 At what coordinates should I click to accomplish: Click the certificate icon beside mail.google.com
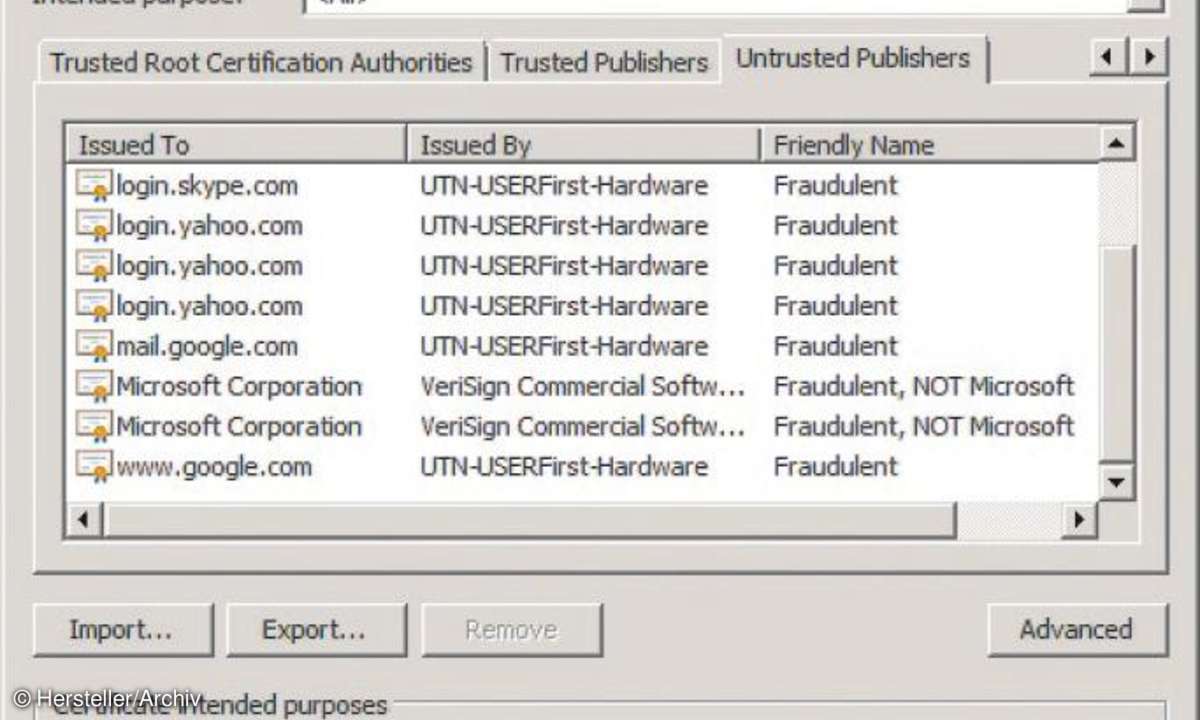[x=94, y=347]
